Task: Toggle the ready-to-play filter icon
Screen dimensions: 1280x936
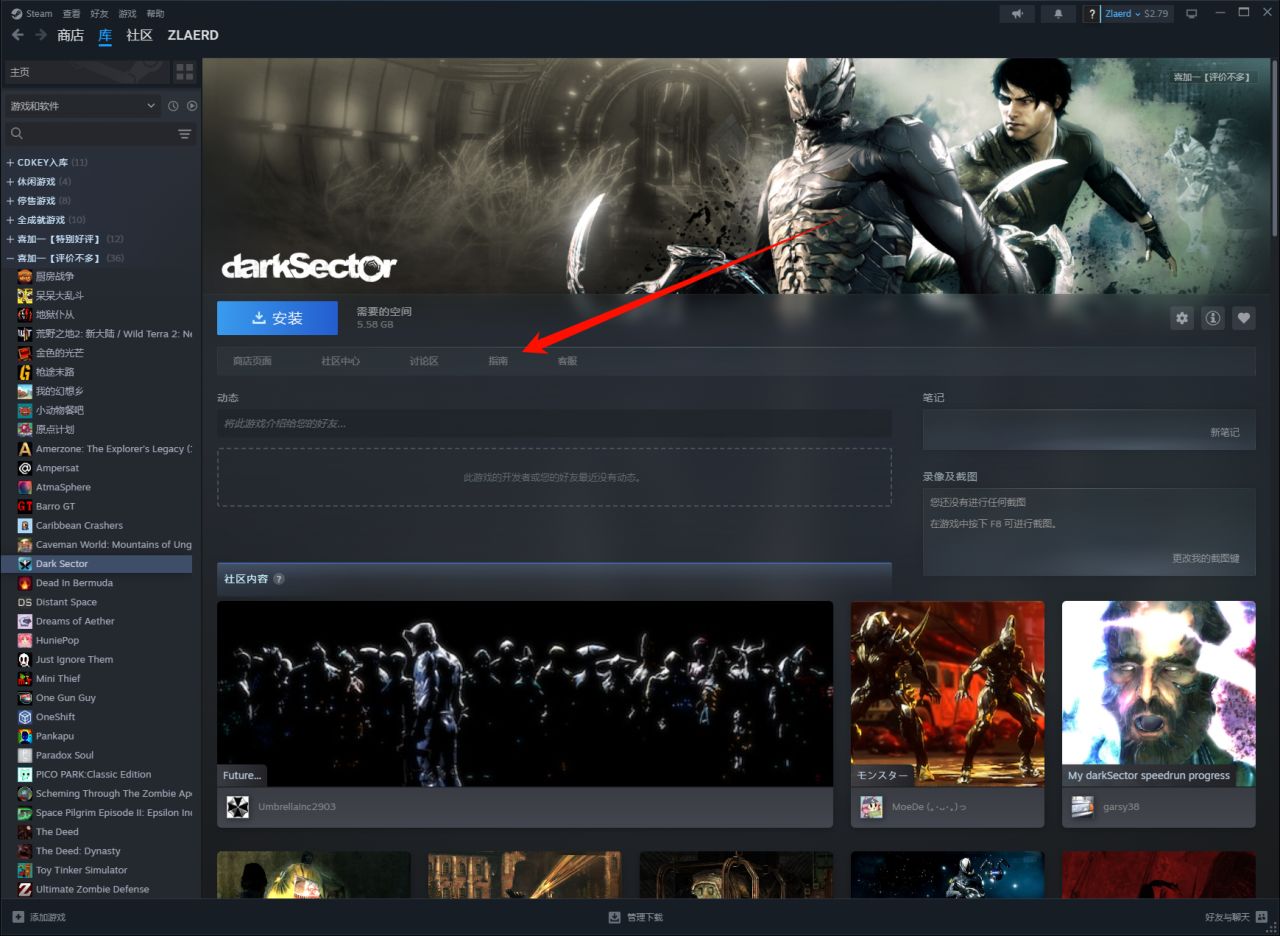Action: [x=192, y=106]
